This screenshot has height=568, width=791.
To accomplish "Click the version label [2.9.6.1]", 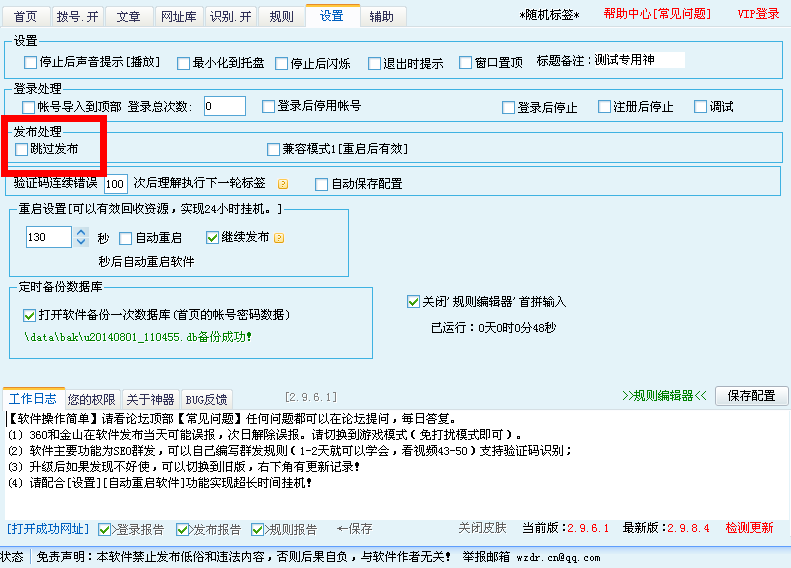I will pos(311,397).
